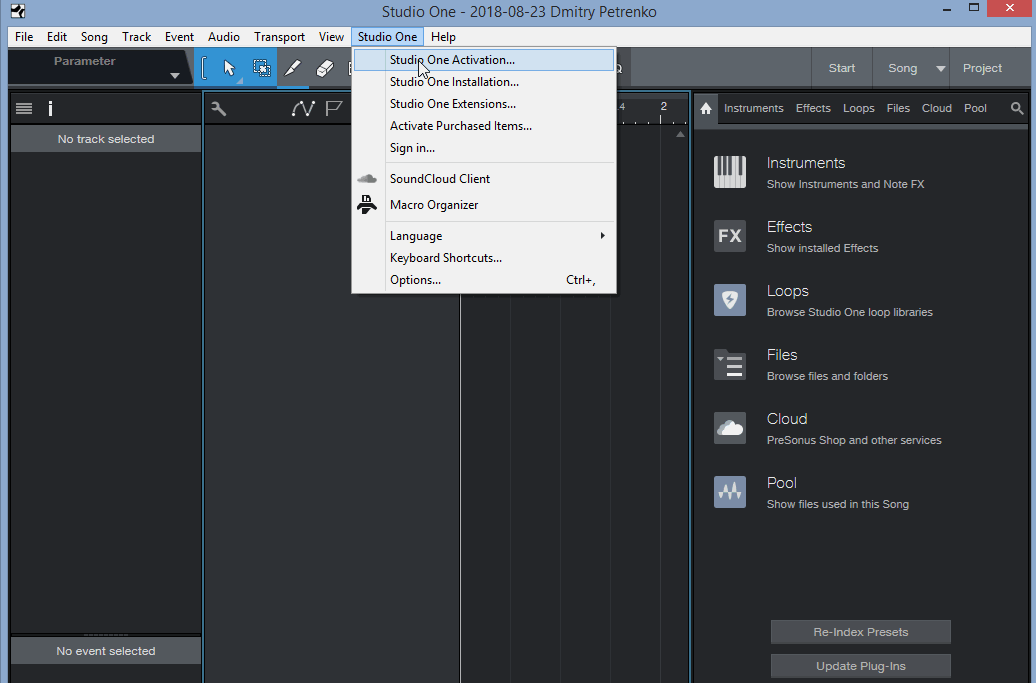The width and height of the screenshot is (1036, 683).
Task: Click the Macro Organizer menu icon
Action: (x=367, y=204)
